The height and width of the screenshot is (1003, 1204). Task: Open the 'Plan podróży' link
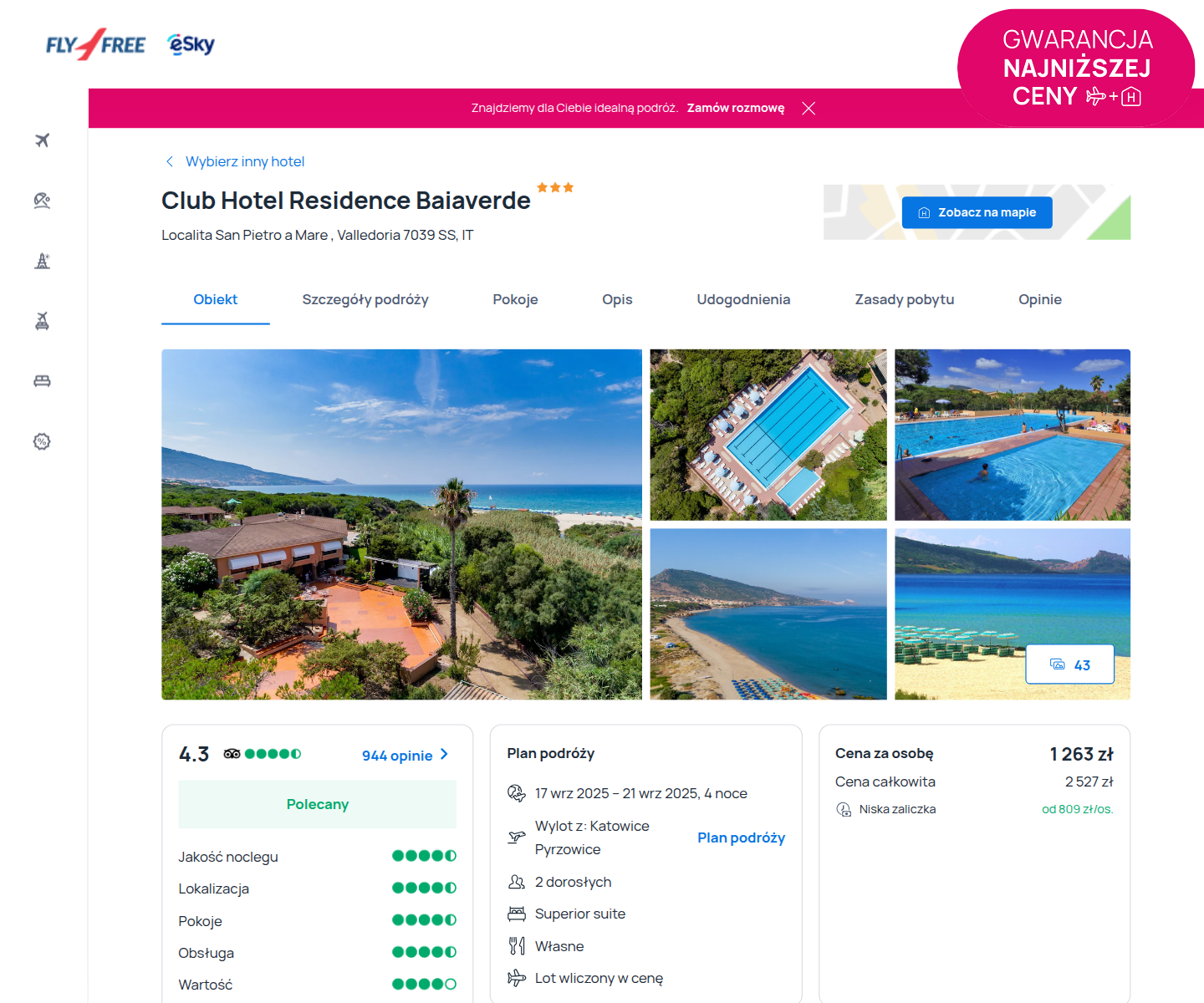coord(741,838)
